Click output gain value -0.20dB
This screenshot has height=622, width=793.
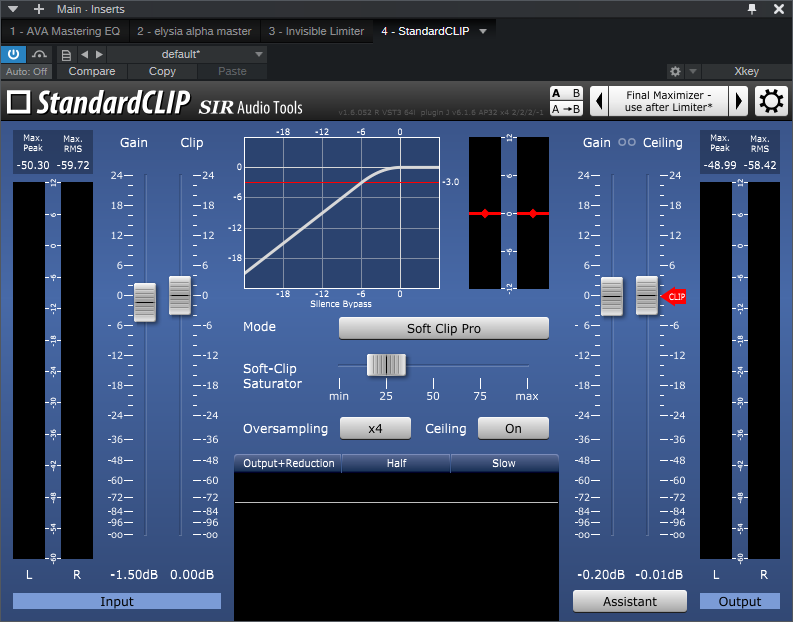tap(601, 575)
